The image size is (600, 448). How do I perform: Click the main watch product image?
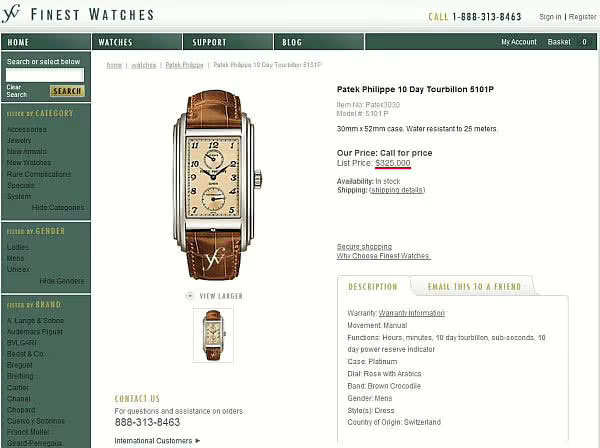[x=218, y=185]
